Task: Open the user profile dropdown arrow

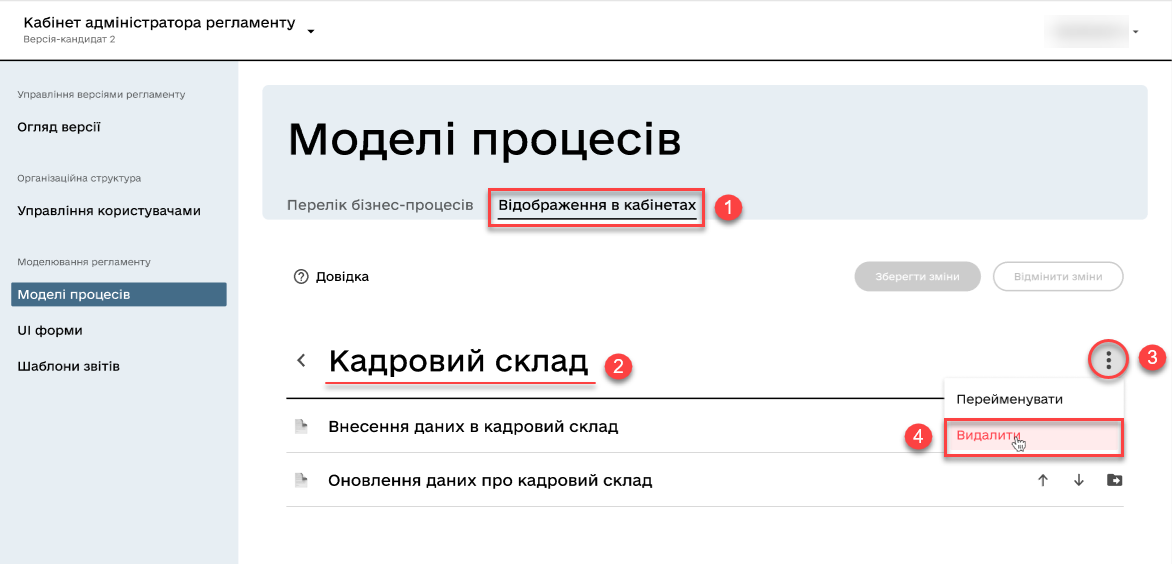Action: point(1136,32)
